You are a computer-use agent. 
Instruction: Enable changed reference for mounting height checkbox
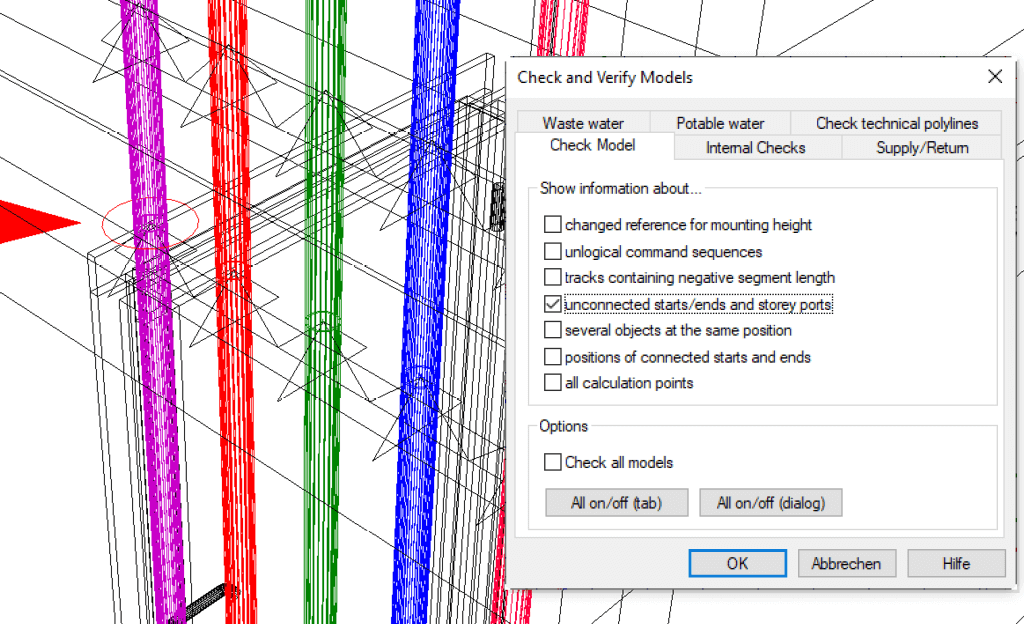(x=553, y=225)
